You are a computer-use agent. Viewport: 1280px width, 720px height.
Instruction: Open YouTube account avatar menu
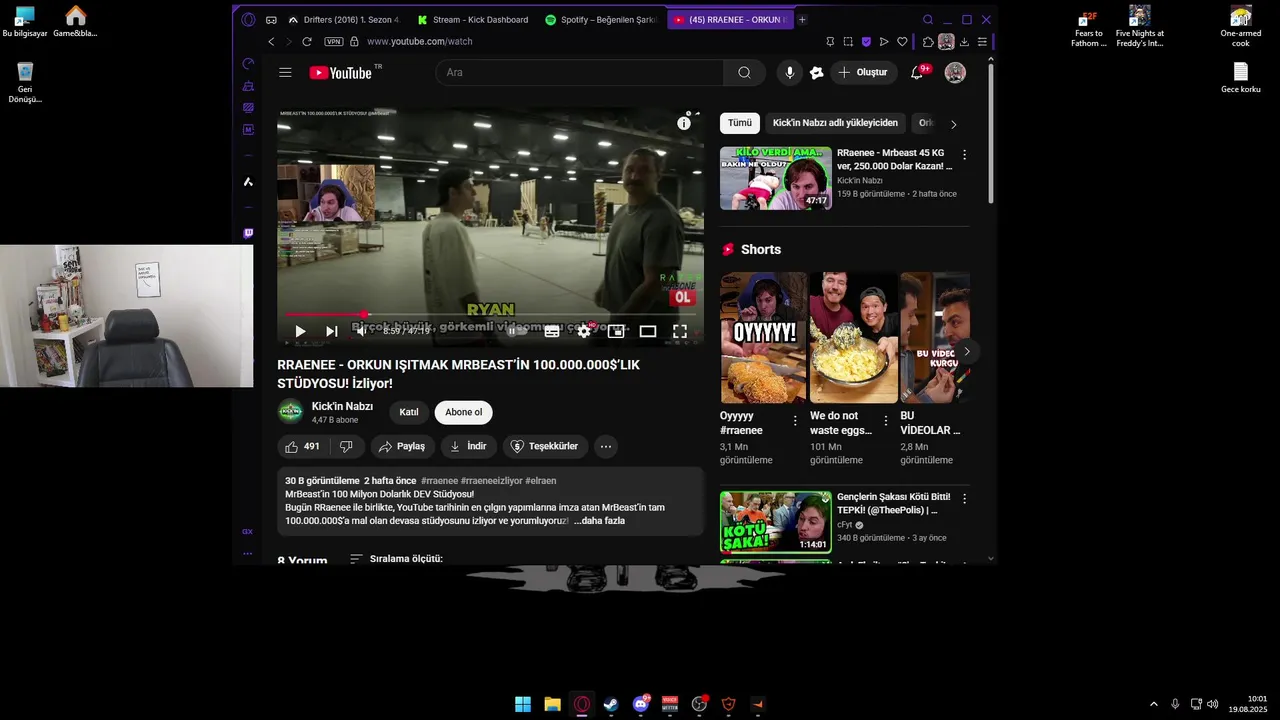pos(955,72)
